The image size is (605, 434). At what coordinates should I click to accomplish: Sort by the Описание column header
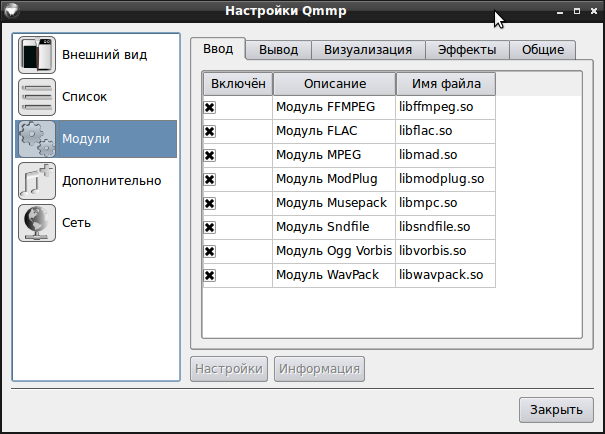tap(335, 84)
